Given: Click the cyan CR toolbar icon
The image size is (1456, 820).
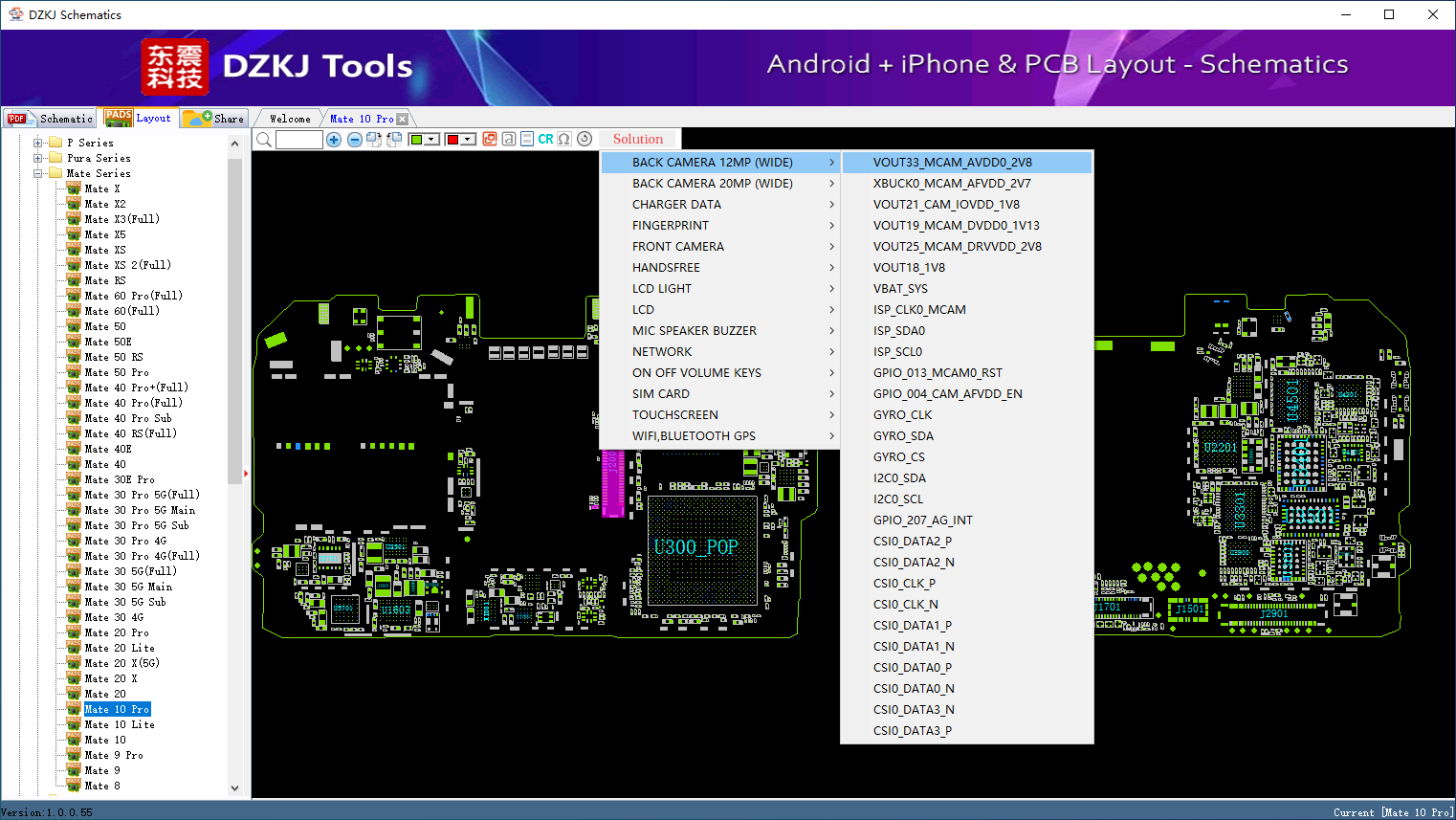Looking at the screenshot, I should point(545,139).
